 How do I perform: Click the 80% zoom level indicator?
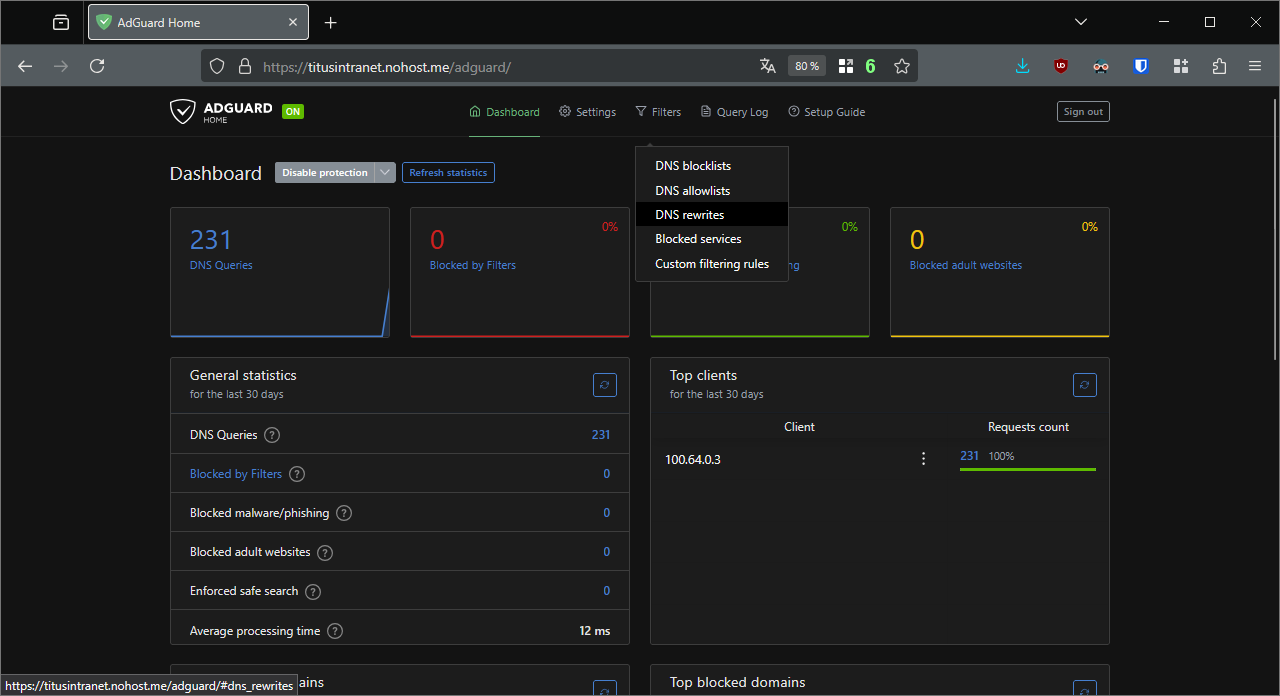(x=806, y=66)
